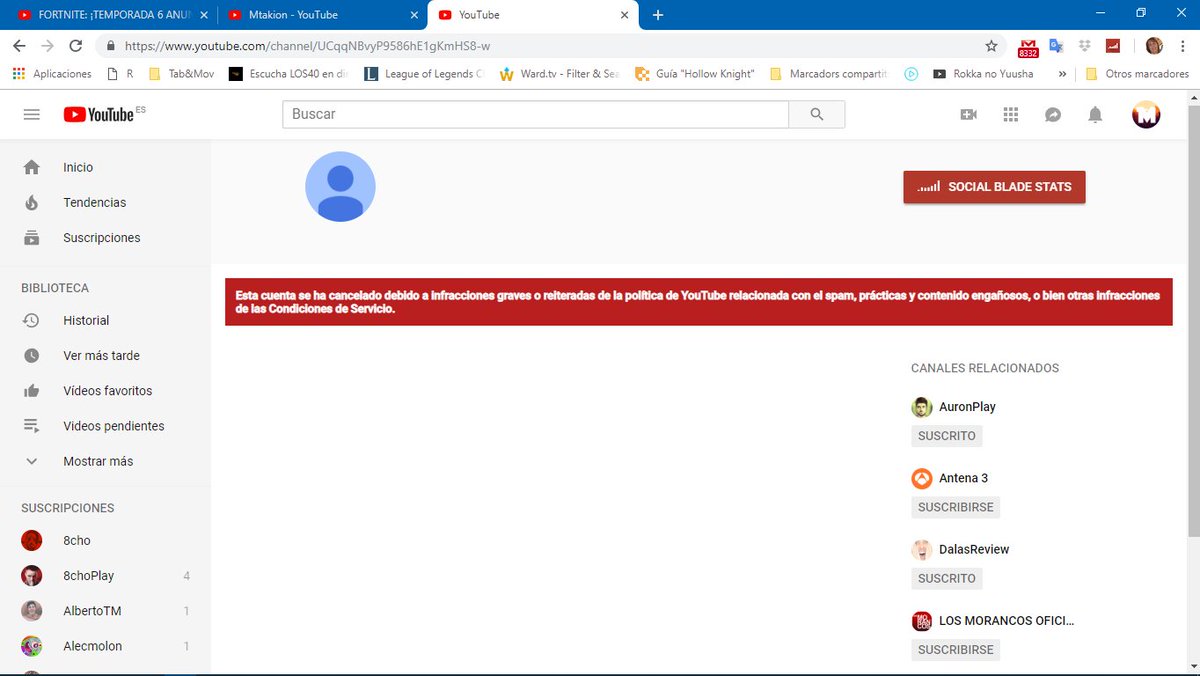The width and height of the screenshot is (1200, 676).
Task: Open the Chrome profile avatar
Action: 1154,46
